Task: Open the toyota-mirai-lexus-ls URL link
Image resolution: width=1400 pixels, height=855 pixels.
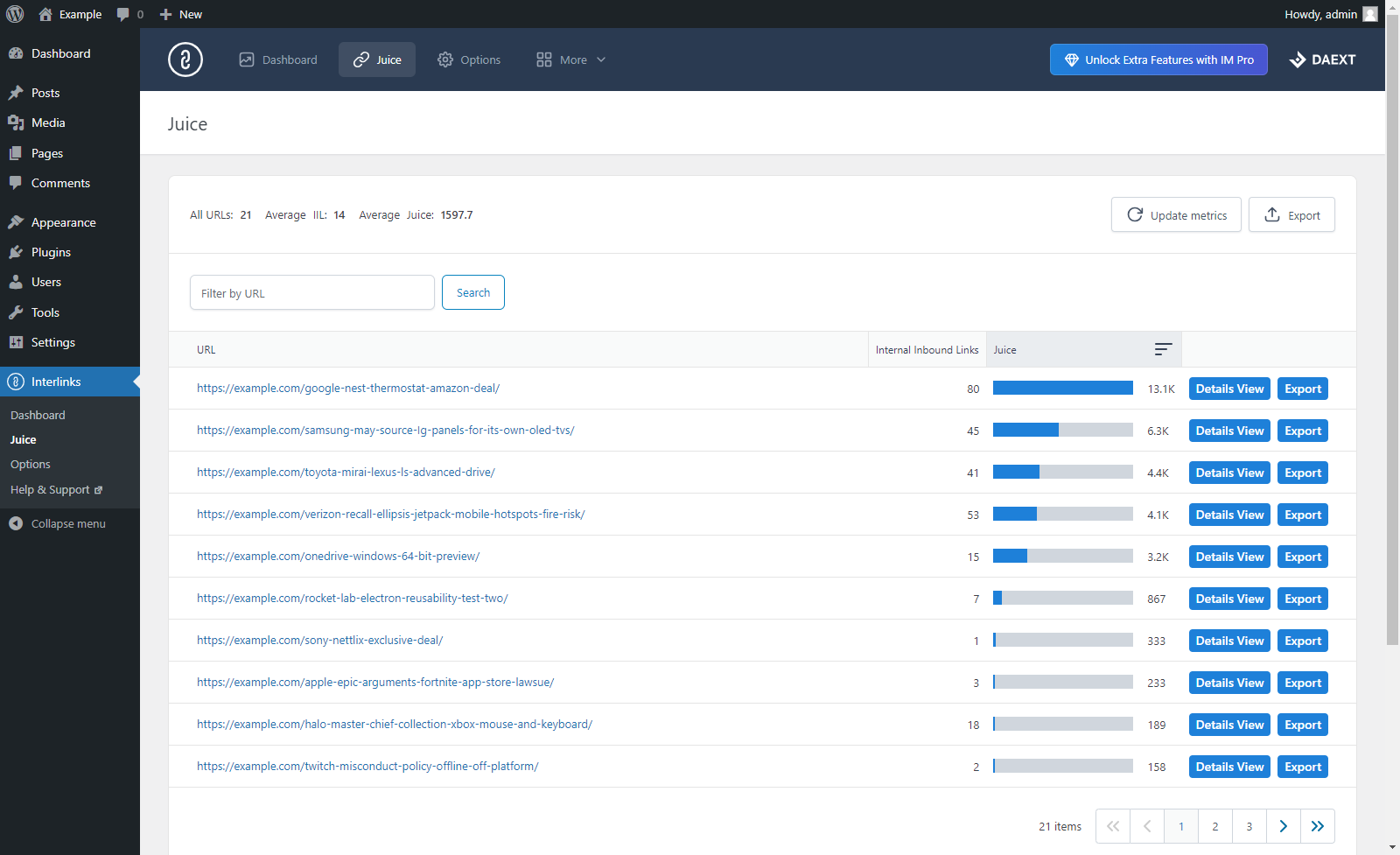Action: [x=346, y=472]
